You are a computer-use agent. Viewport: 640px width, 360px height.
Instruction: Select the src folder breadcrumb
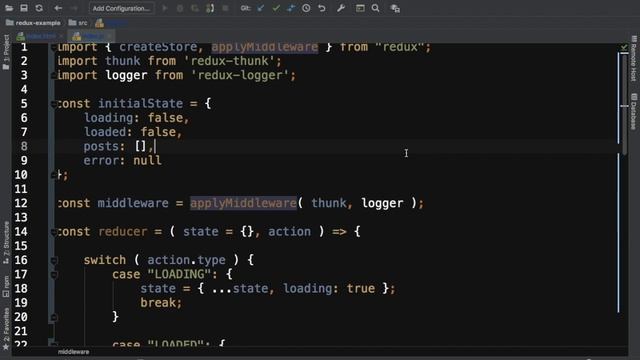click(x=78, y=23)
